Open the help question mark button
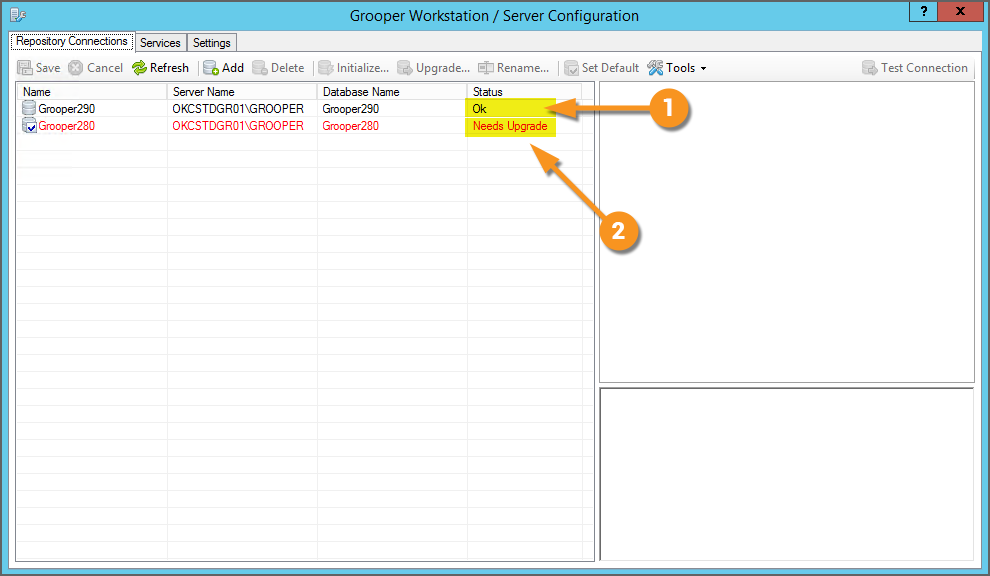This screenshot has width=990, height=576. click(924, 11)
